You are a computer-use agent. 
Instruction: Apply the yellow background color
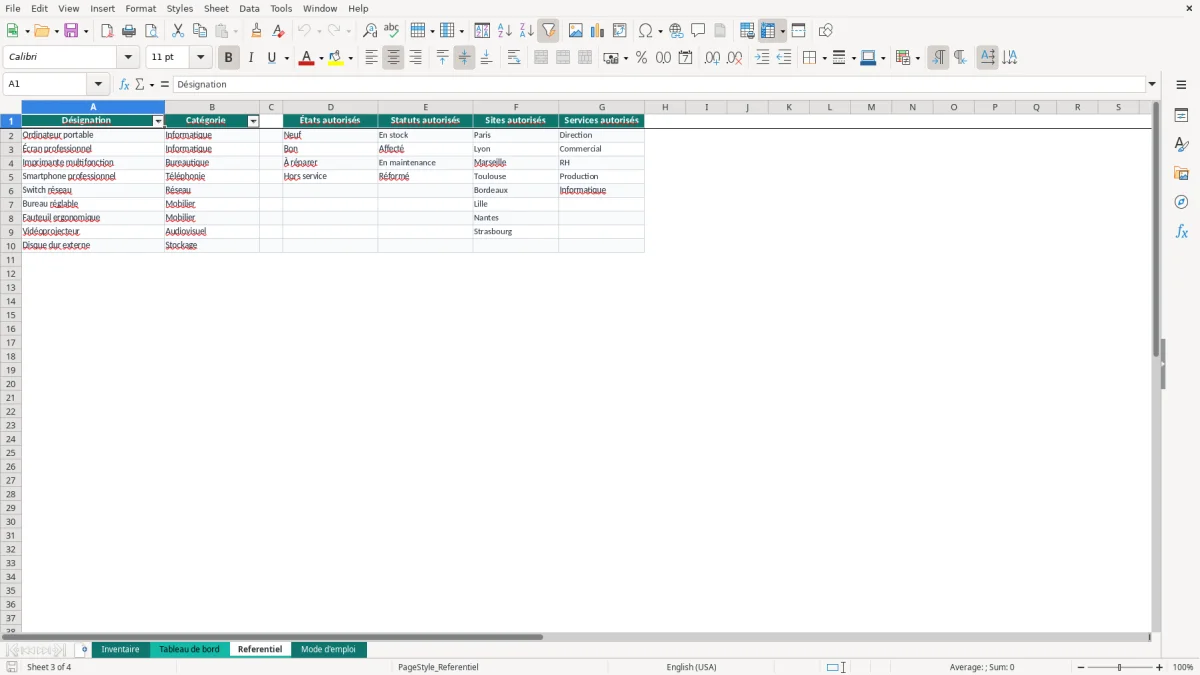click(x=336, y=58)
